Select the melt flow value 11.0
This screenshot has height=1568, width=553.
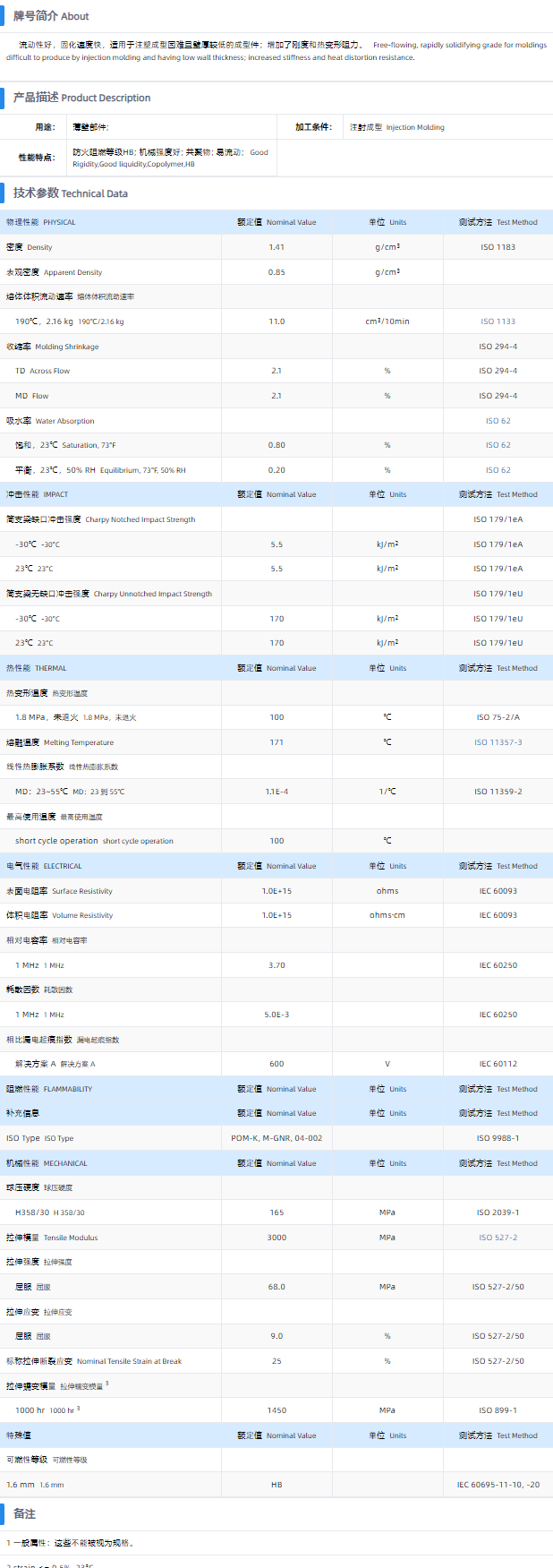(276, 321)
